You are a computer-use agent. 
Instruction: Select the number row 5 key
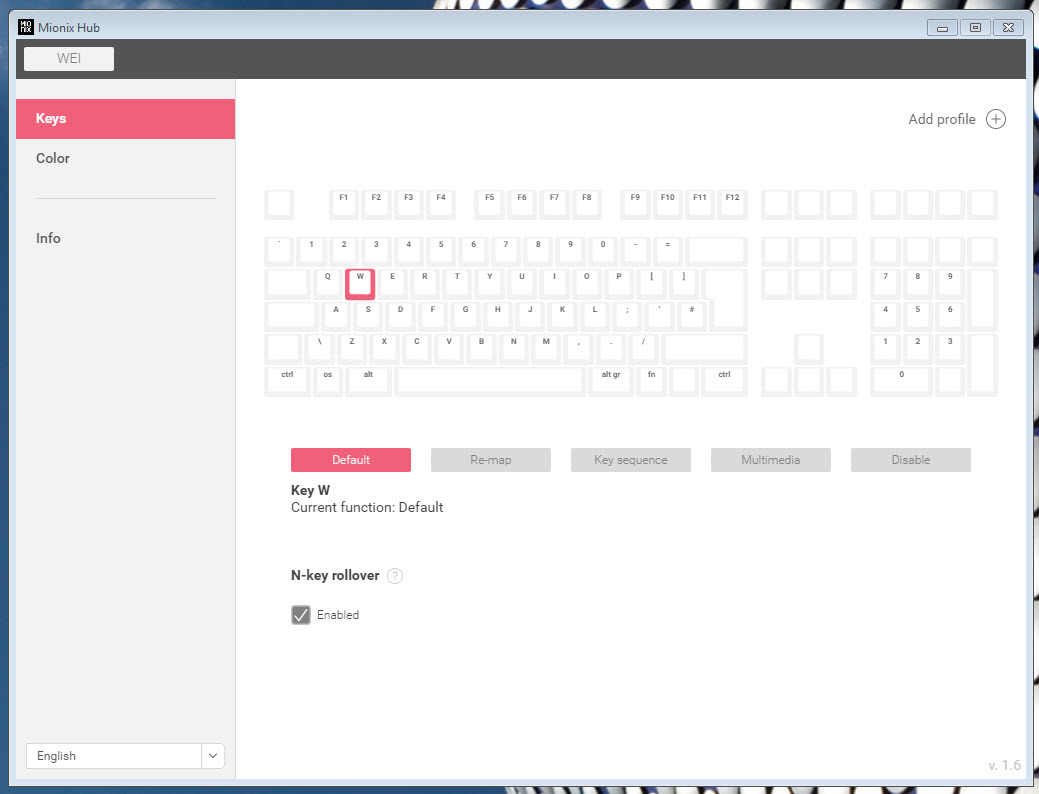pos(441,252)
